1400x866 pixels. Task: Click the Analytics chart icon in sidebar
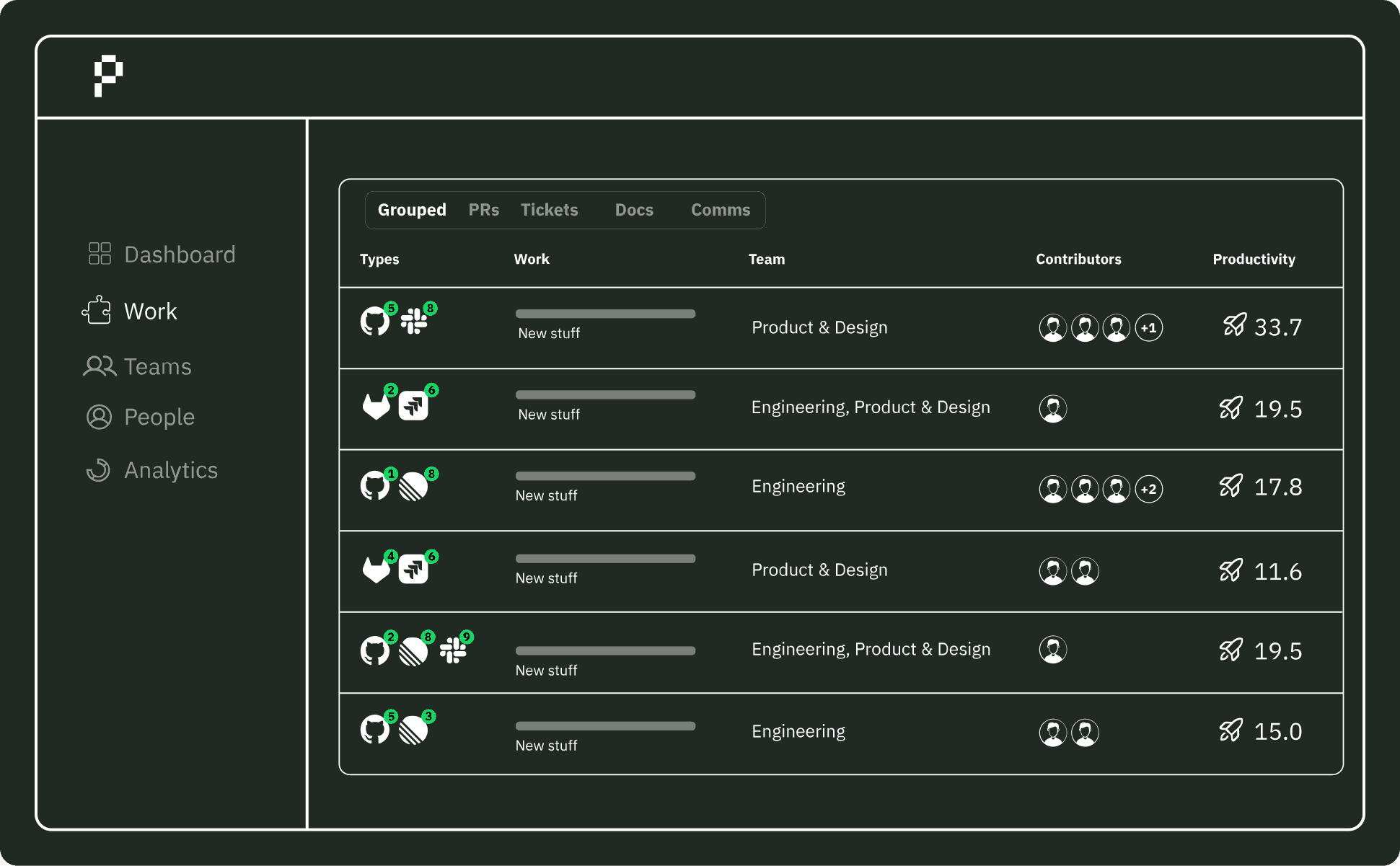pyautogui.click(x=98, y=470)
